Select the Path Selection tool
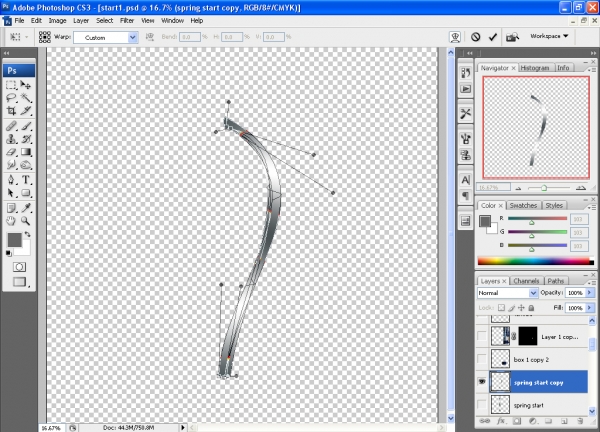Screen dimensions: 600x432 (11, 193)
